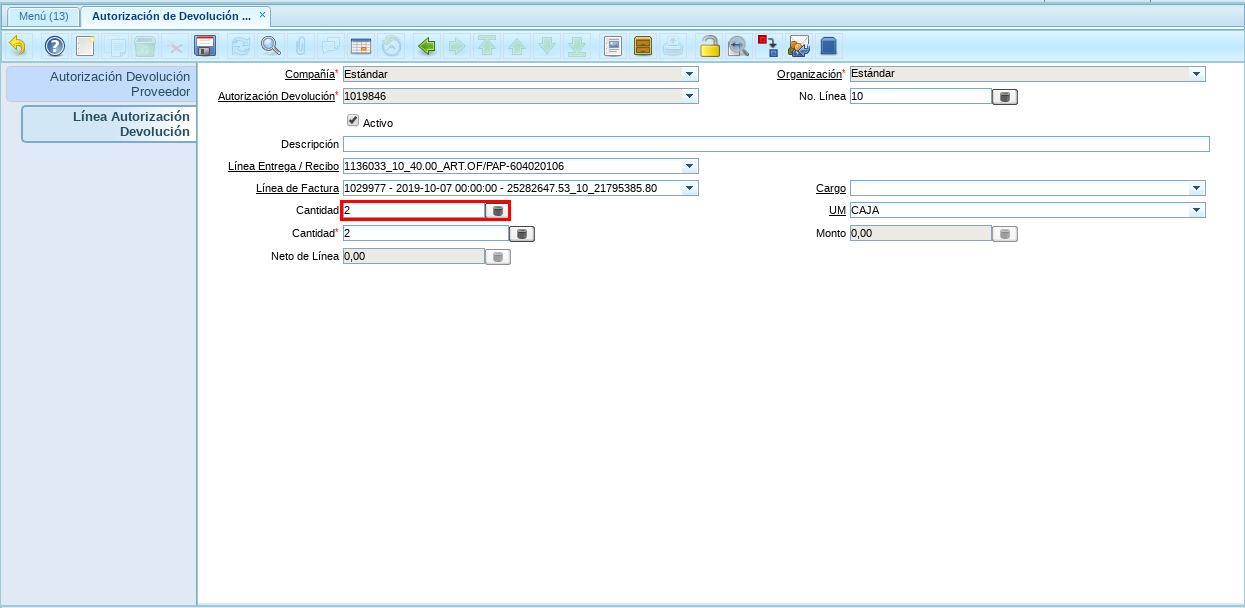Image resolution: width=1245 pixels, height=608 pixels.
Task: Expand the Compañía dropdown arrow
Action: 689,74
